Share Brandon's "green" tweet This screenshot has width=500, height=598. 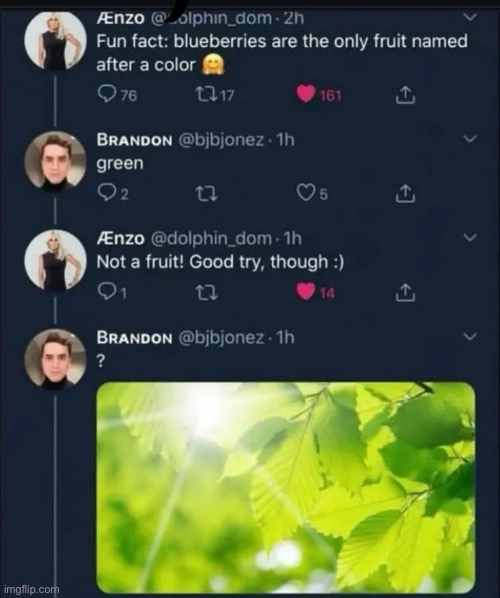pyautogui.click(x=405, y=194)
